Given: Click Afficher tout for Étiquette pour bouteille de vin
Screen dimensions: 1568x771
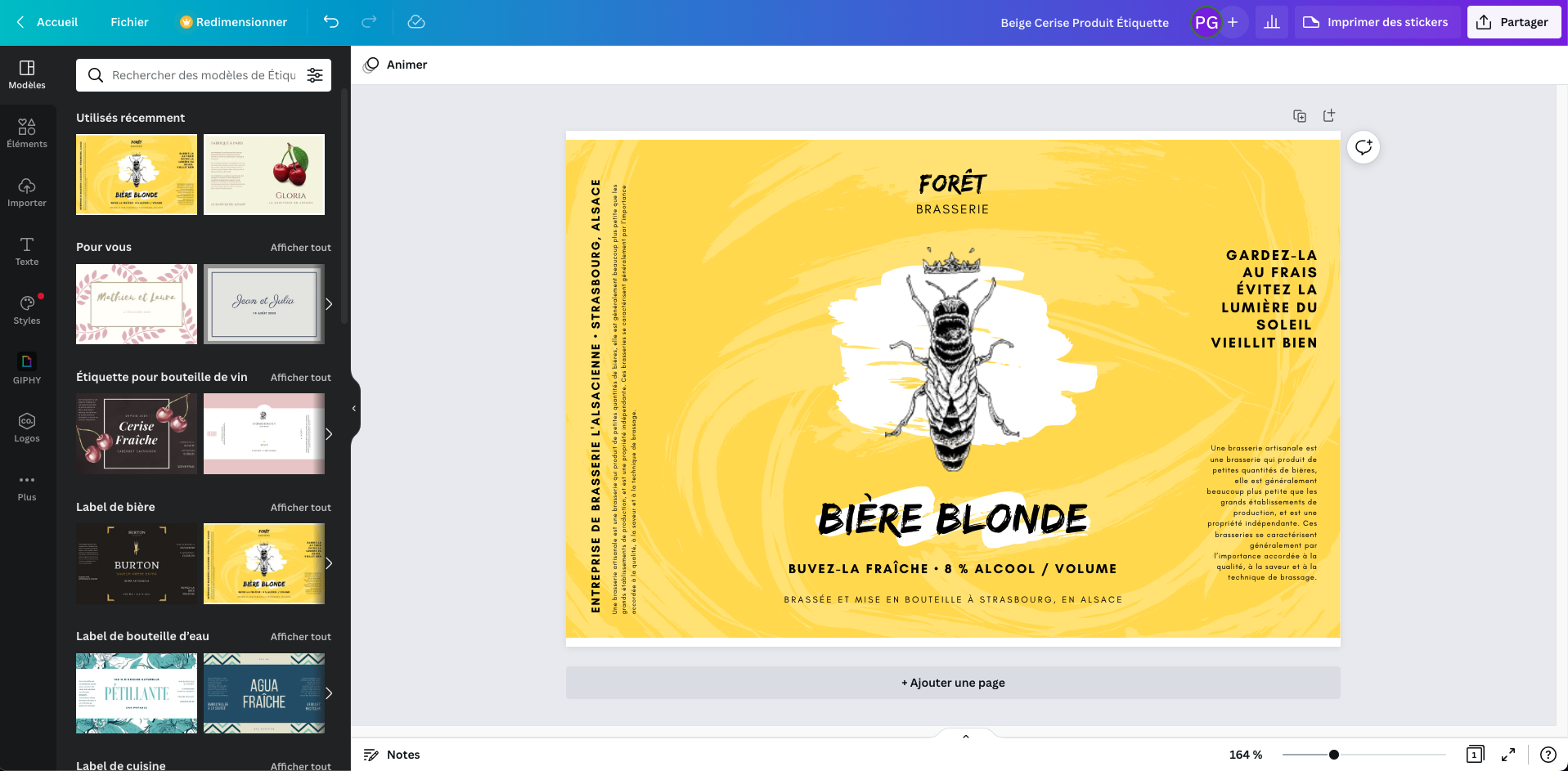Looking at the screenshot, I should 301,377.
